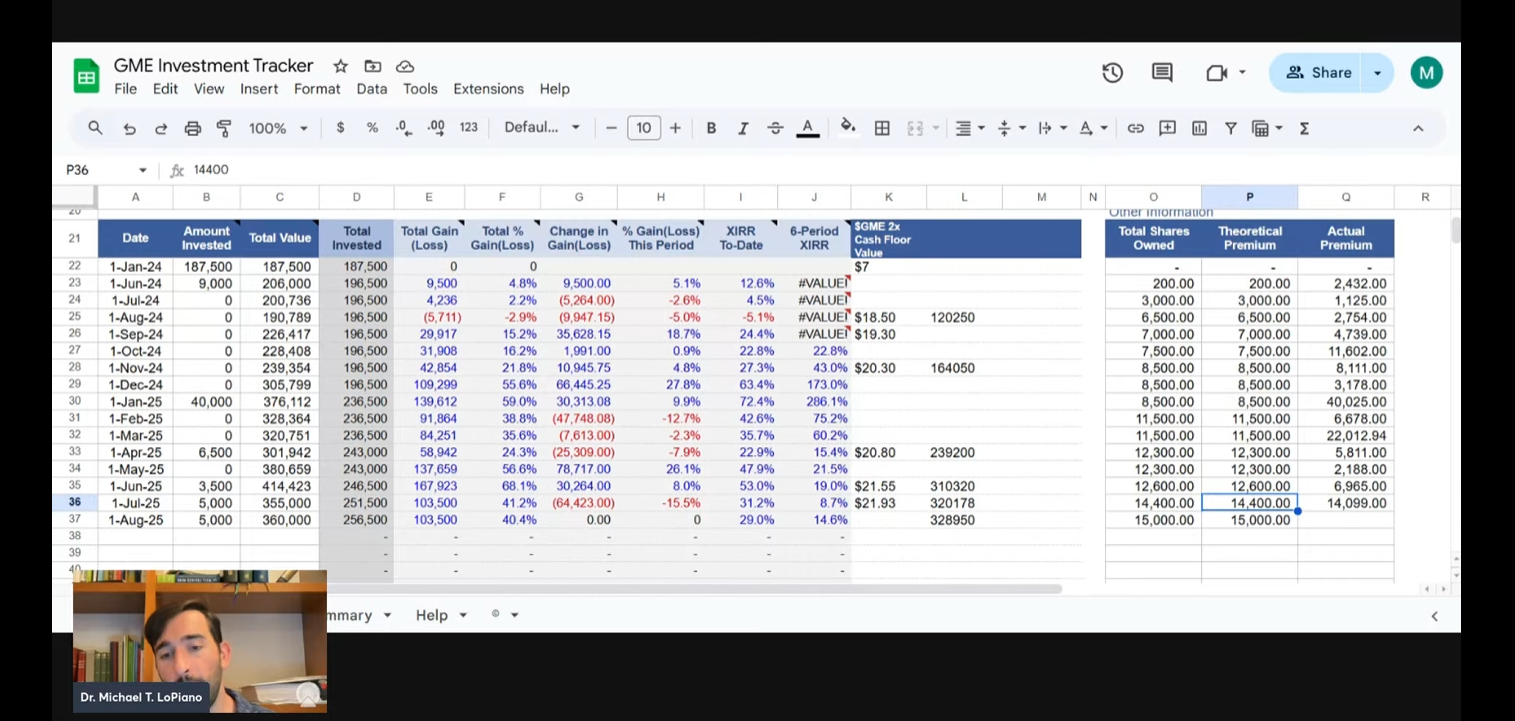Click the merge cells icon

914,128
